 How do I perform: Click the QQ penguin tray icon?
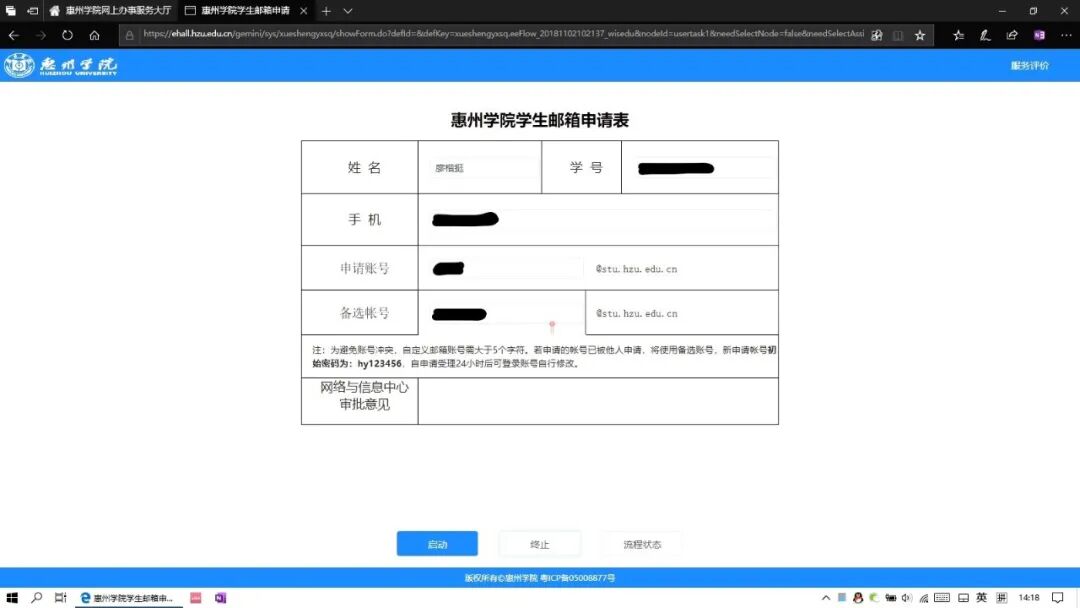pyautogui.click(x=858, y=598)
